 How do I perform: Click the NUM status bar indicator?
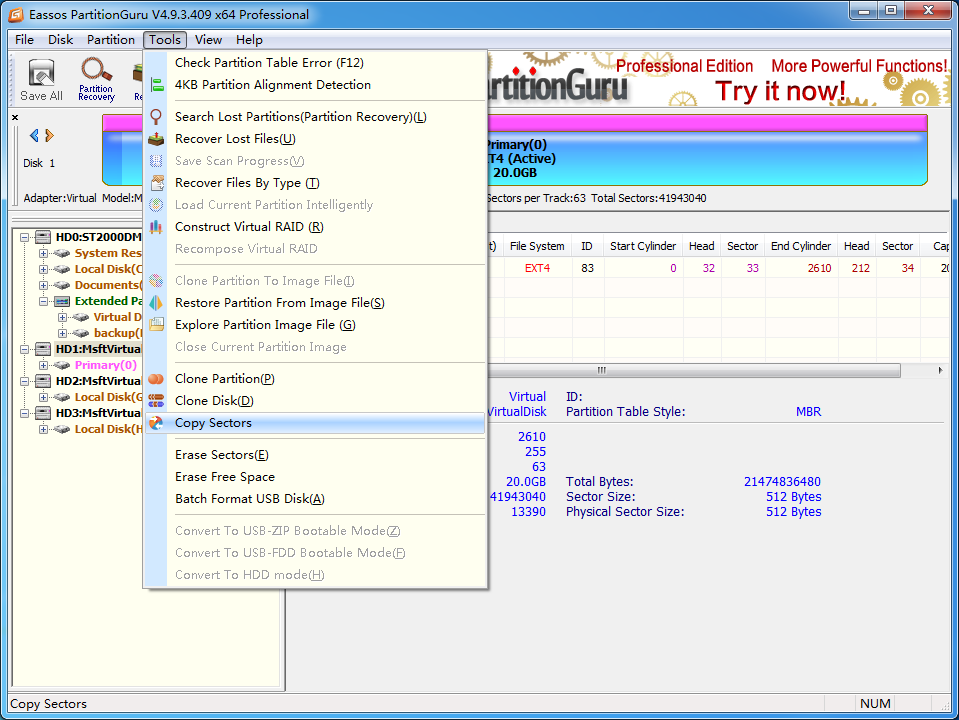click(x=875, y=703)
